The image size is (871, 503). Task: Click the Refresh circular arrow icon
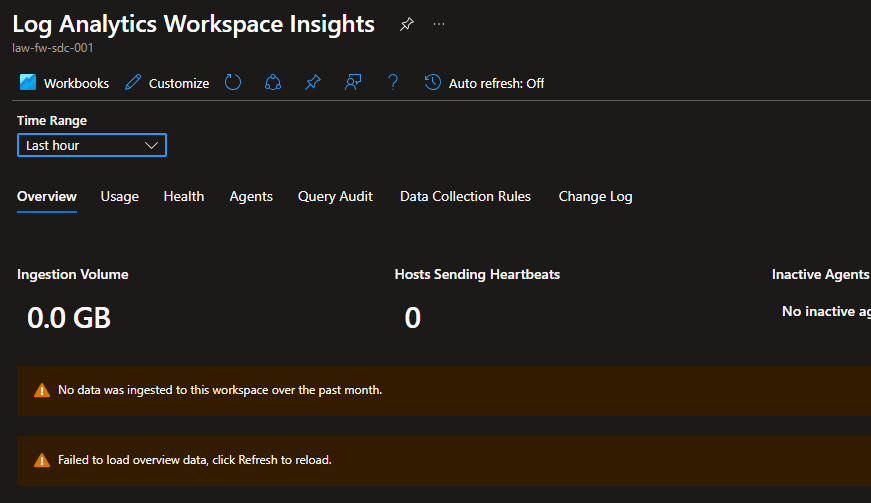click(233, 83)
